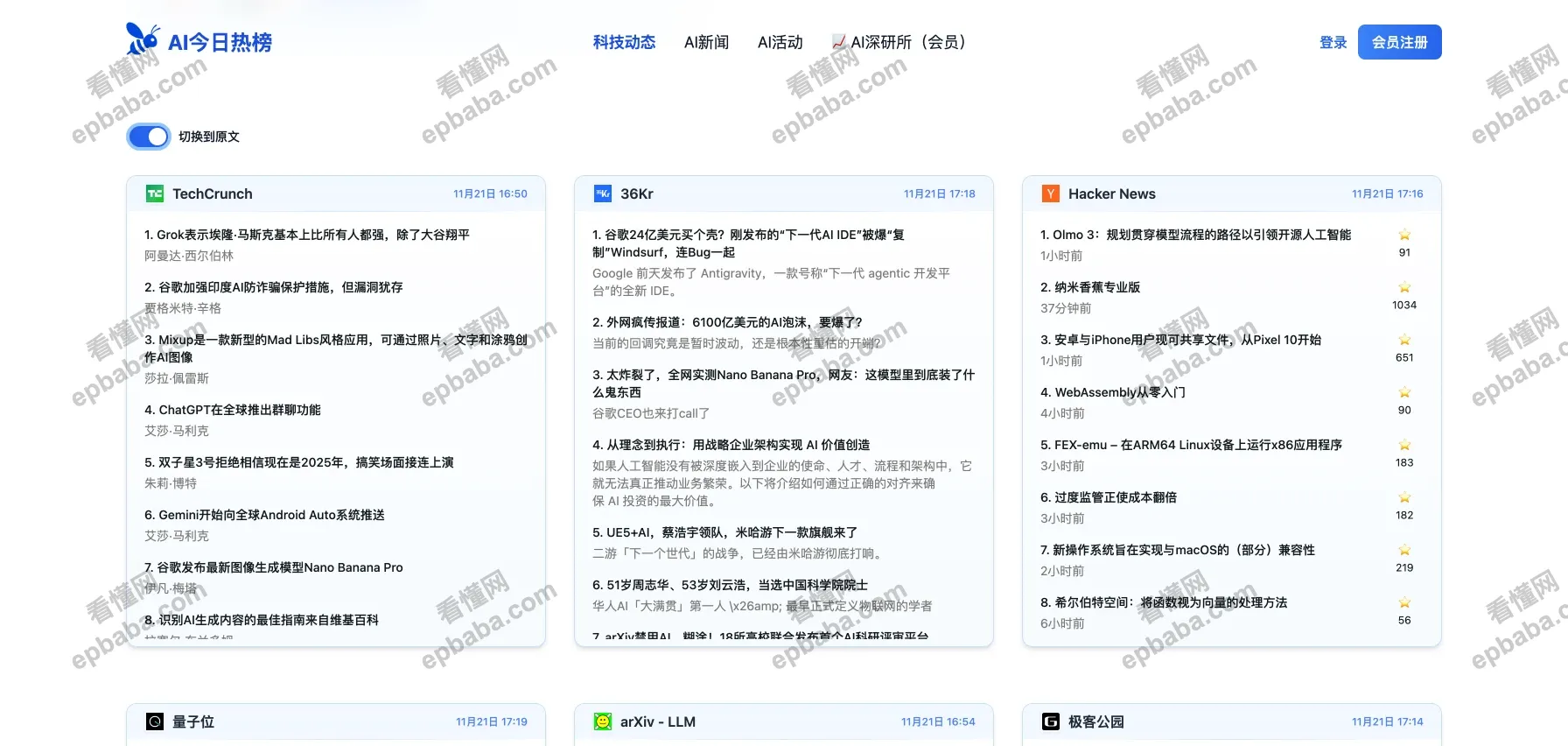Image resolution: width=1568 pixels, height=746 pixels.
Task: Open FEX-emu ARM64 Linux headline
Action: [x=1192, y=445]
